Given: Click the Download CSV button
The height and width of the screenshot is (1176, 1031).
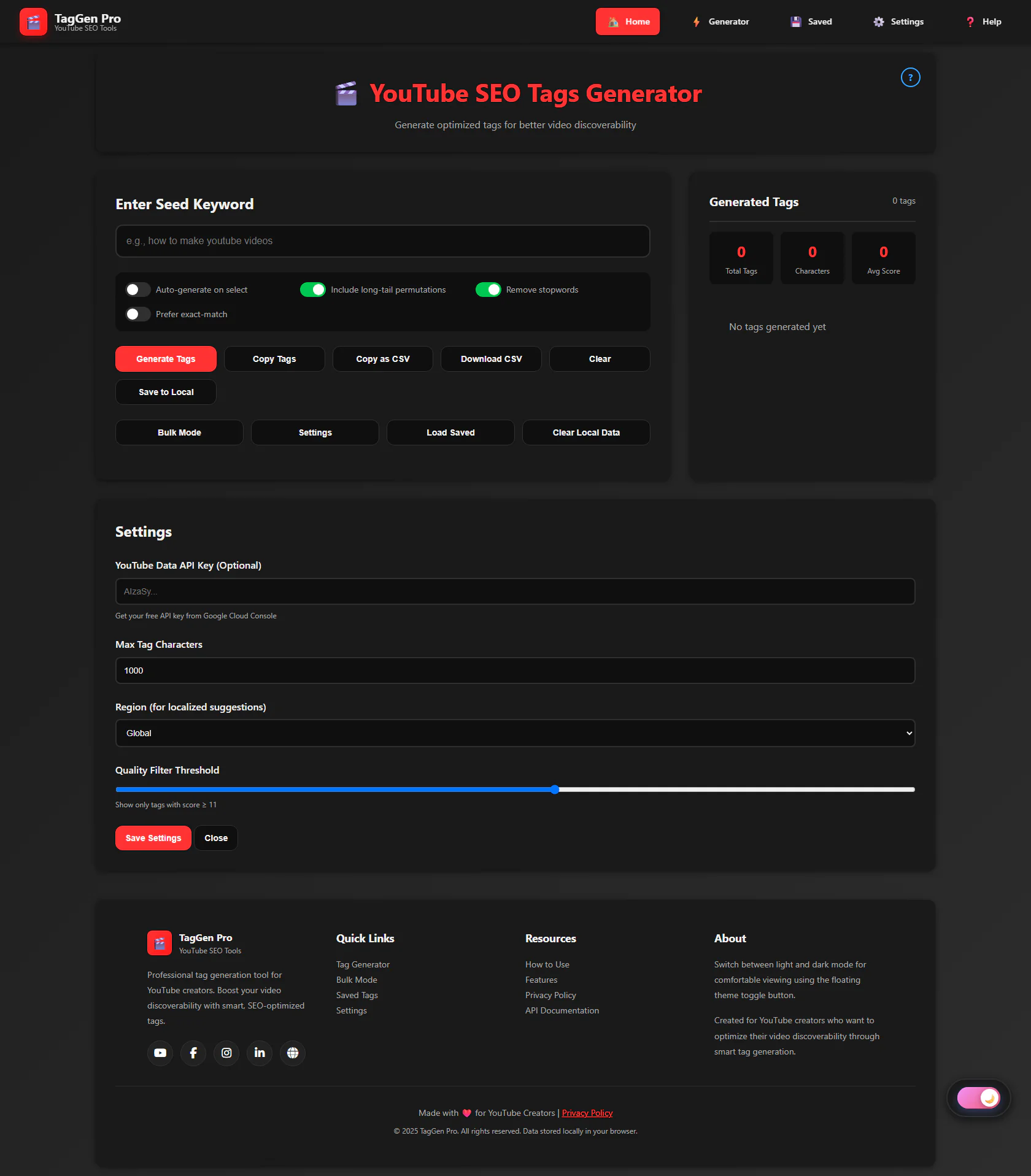Looking at the screenshot, I should click(491, 359).
